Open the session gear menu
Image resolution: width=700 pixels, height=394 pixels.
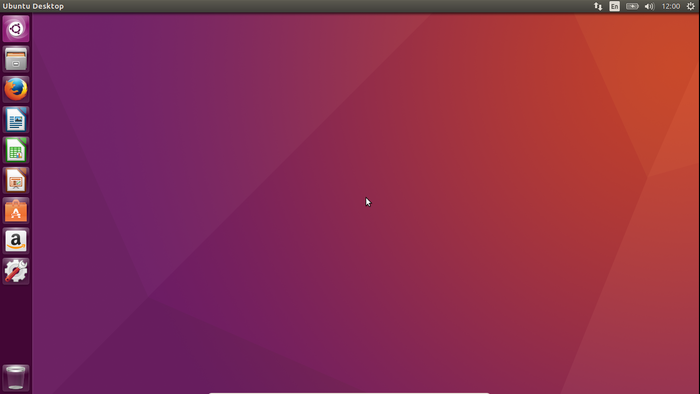pos(690,6)
